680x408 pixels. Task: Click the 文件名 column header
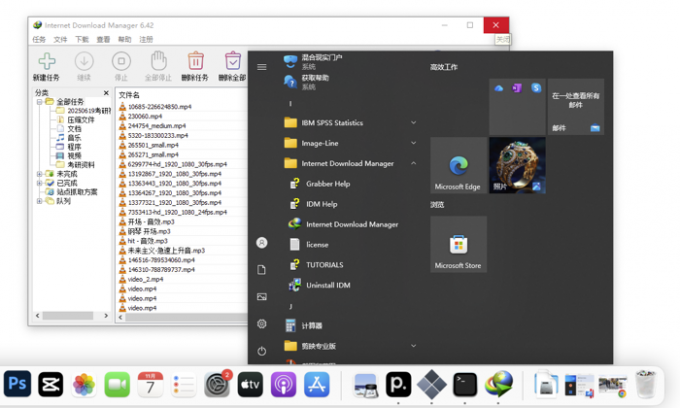pos(129,95)
